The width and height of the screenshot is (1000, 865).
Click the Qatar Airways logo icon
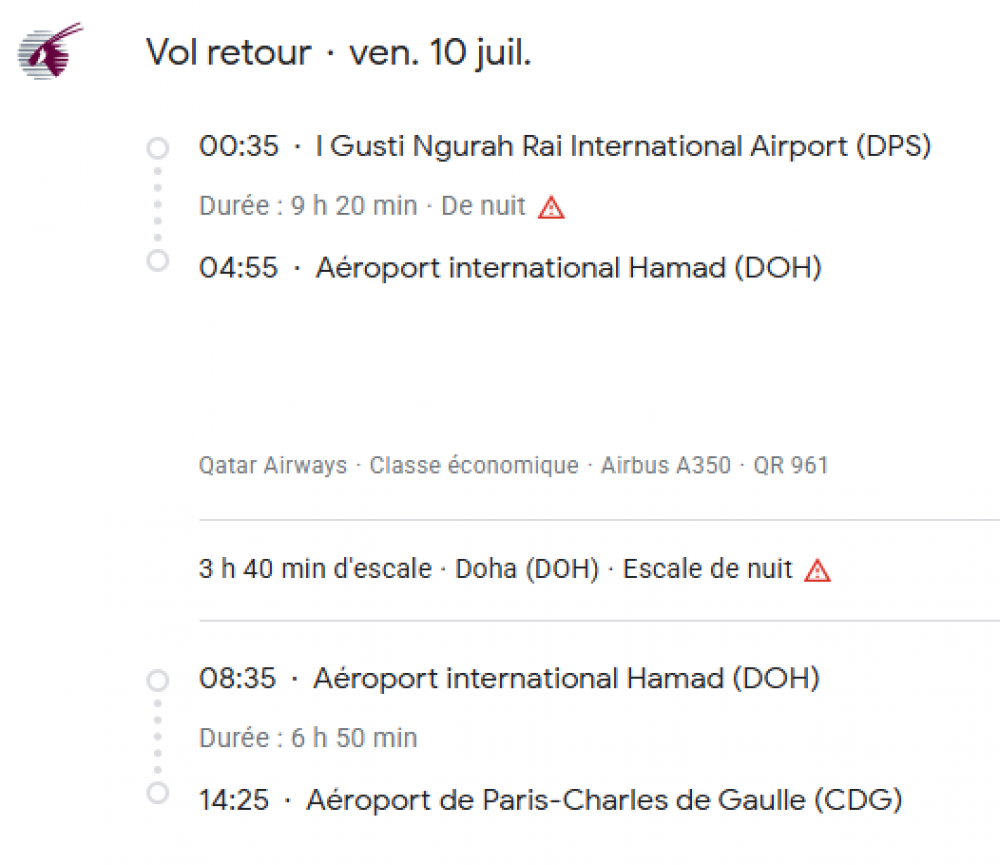[50, 52]
